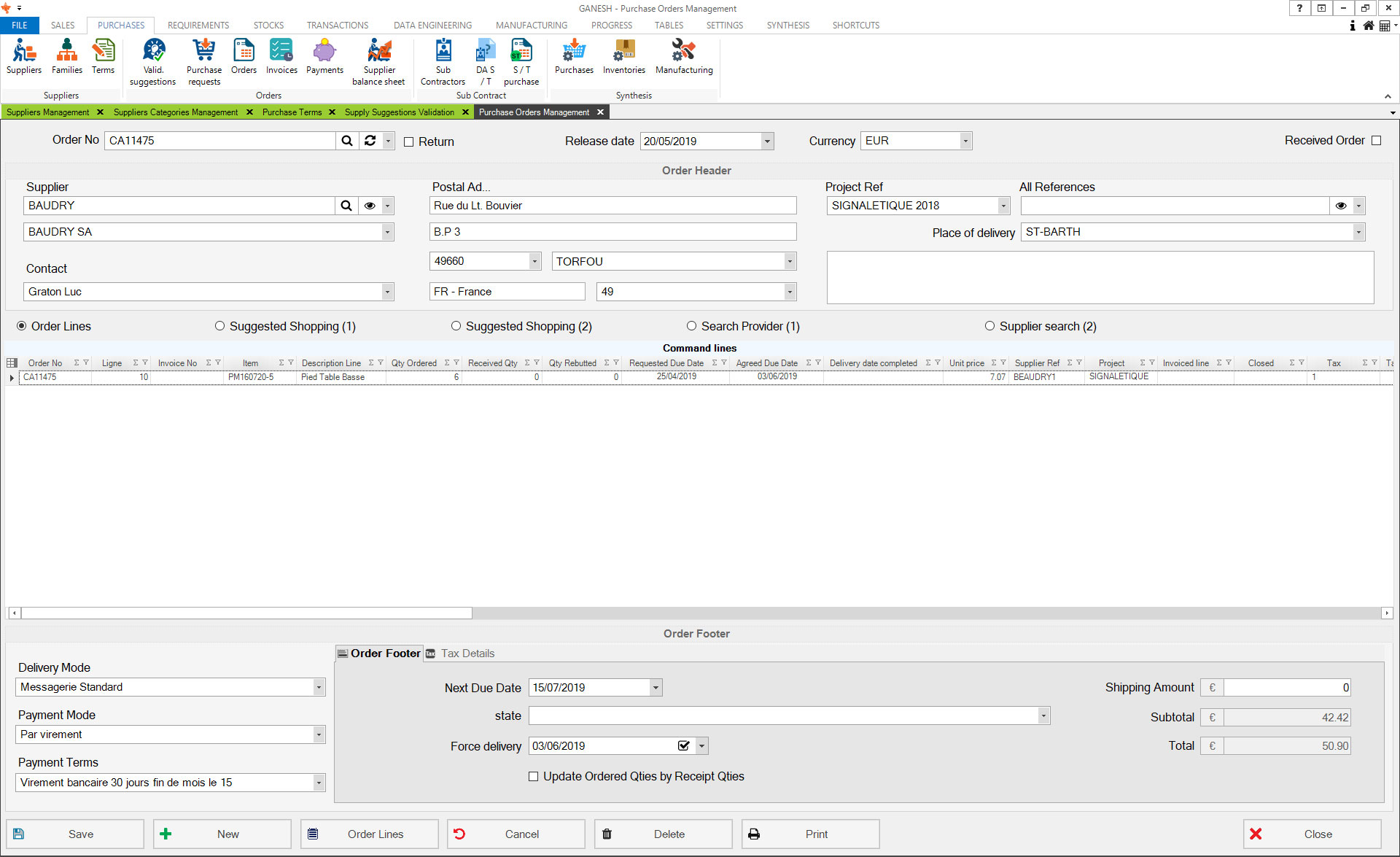The image size is (1400, 857).
Task: Expand the Place of delivery dropdown
Action: coord(1358,232)
